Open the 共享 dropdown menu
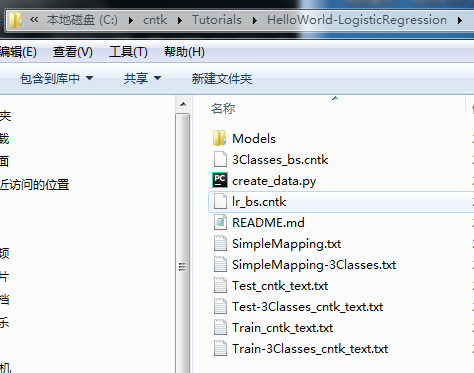This screenshot has width=474, height=373. pyautogui.click(x=142, y=79)
